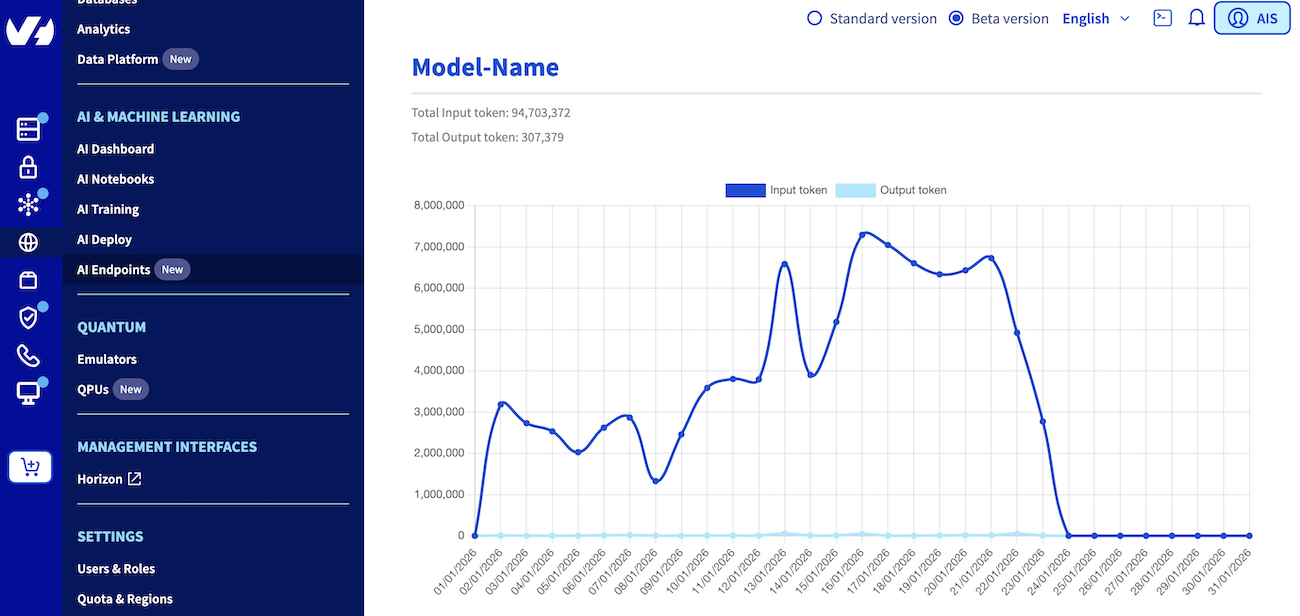
Task: Select the Beta version radio button
Action: tap(955, 18)
